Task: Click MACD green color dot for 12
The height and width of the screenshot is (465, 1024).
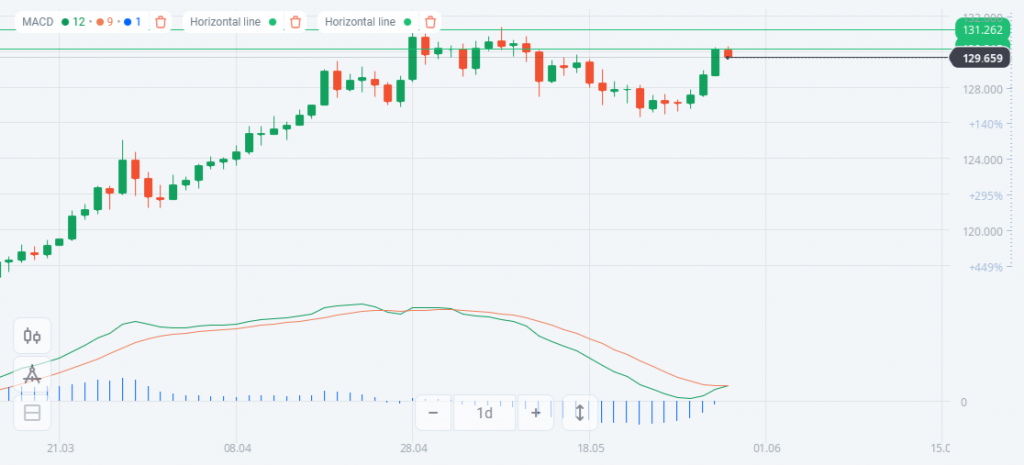Action: pos(65,21)
